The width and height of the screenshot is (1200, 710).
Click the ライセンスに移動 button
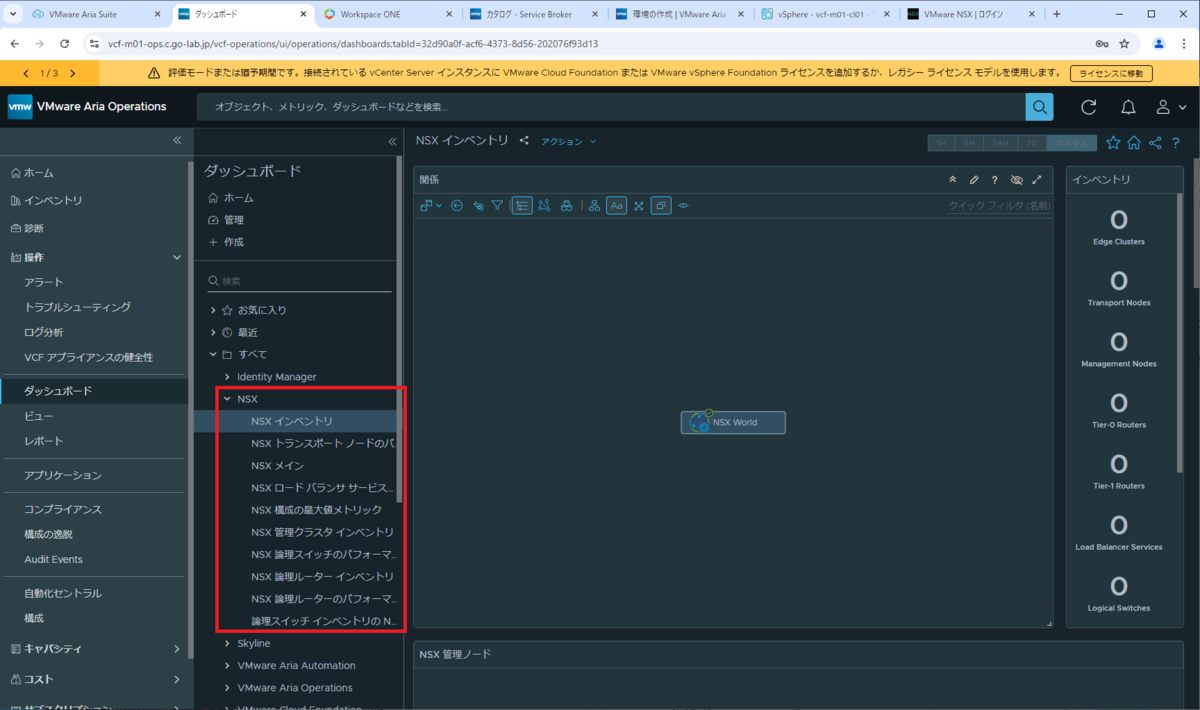(x=1111, y=74)
